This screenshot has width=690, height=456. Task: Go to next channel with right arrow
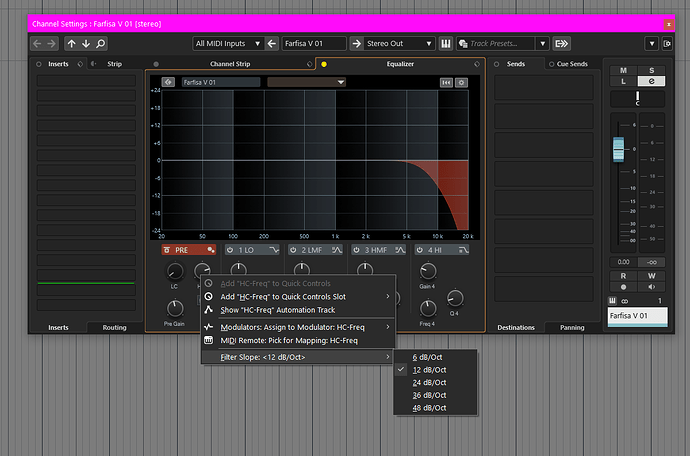(51, 44)
